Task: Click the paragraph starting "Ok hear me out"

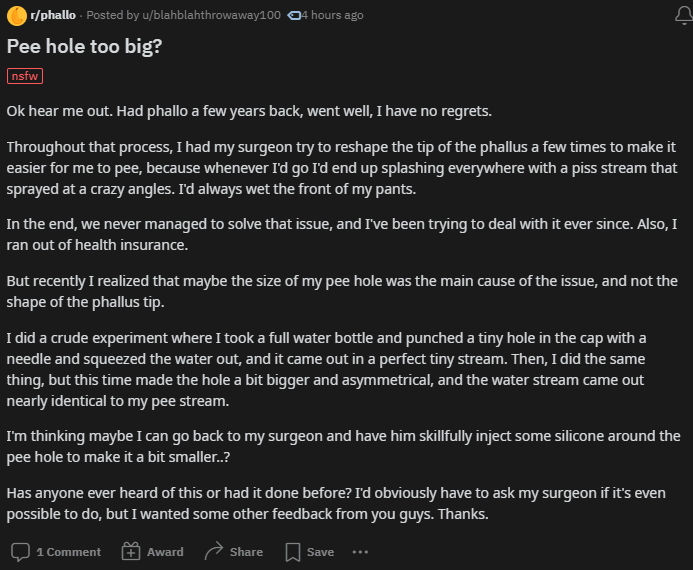Action: tap(249, 111)
